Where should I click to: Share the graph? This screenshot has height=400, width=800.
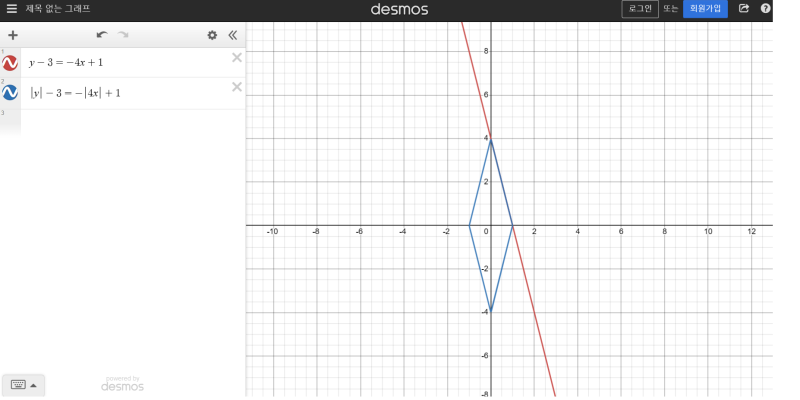click(x=744, y=8)
